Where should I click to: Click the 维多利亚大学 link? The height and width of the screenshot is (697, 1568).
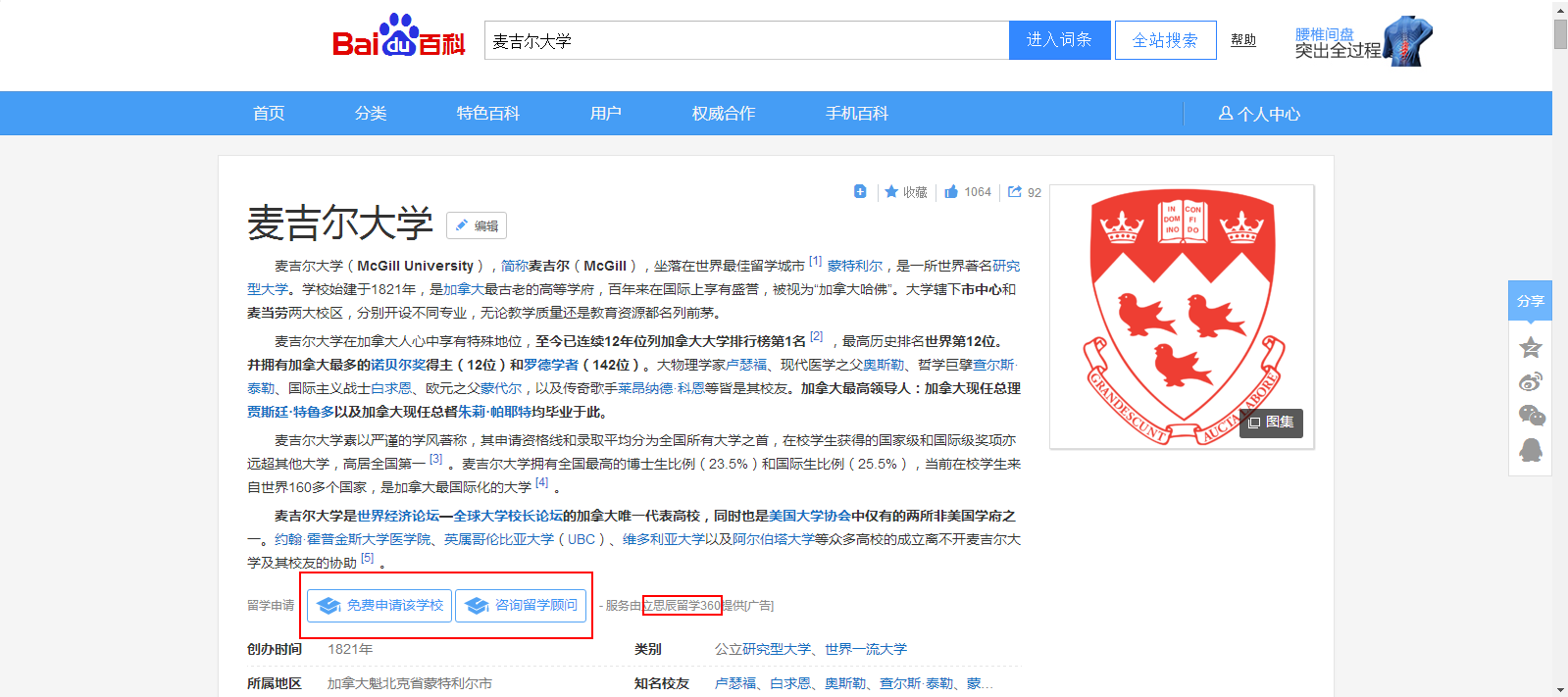click(x=664, y=539)
